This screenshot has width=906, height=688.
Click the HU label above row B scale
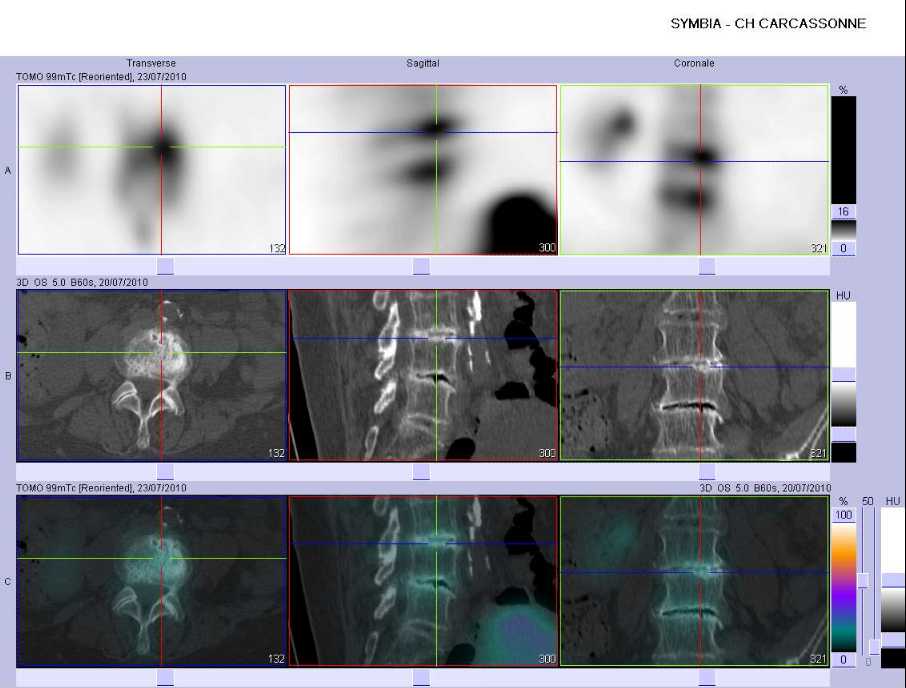[x=843, y=296]
